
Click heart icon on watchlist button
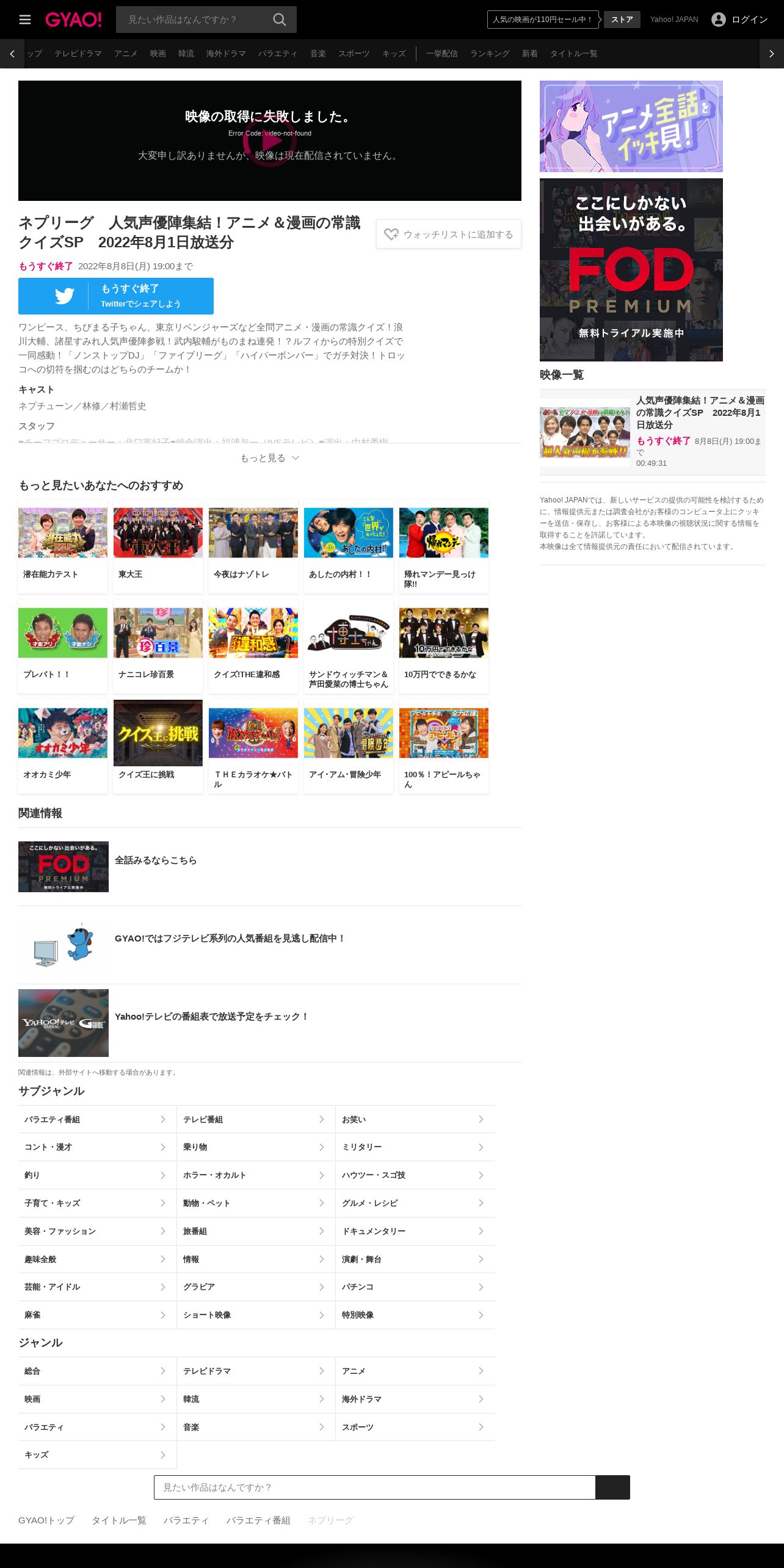click(391, 234)
